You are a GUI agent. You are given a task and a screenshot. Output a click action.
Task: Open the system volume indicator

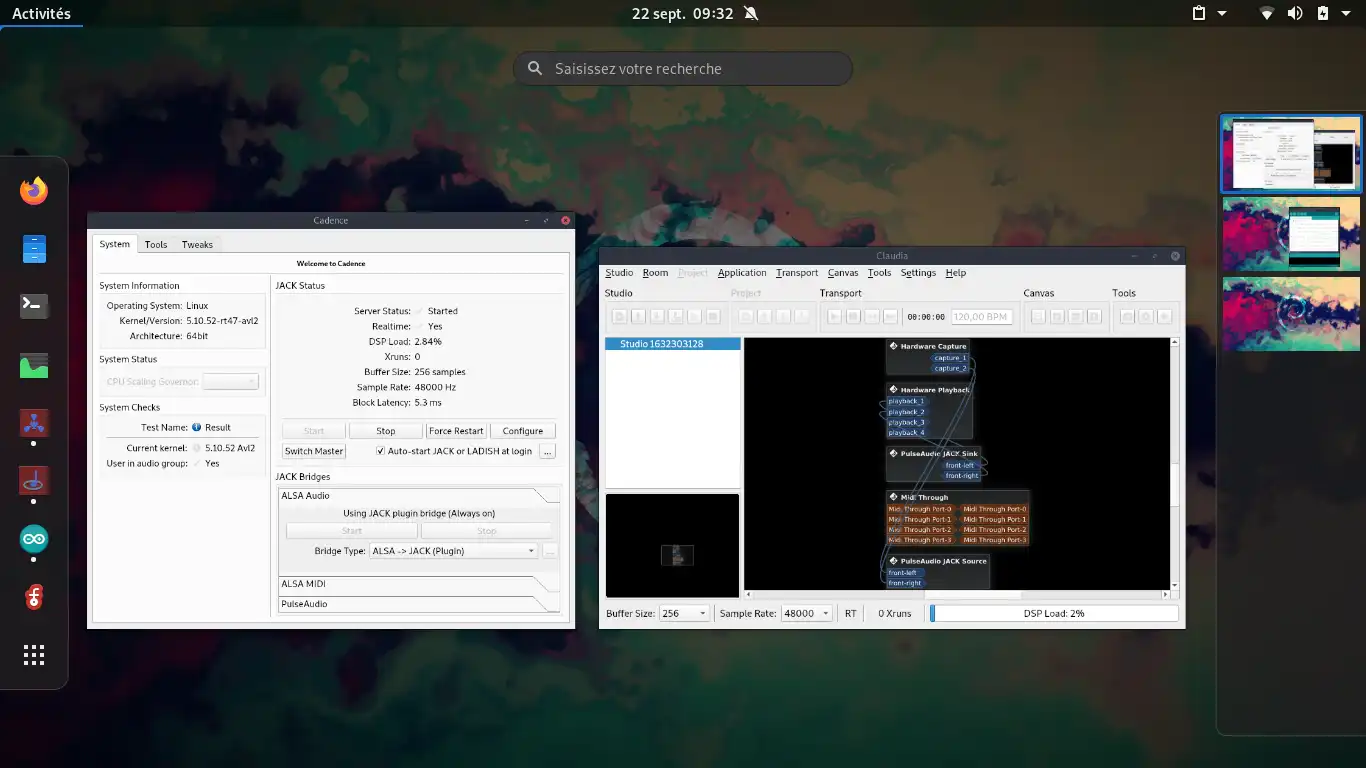point(1295,14)
